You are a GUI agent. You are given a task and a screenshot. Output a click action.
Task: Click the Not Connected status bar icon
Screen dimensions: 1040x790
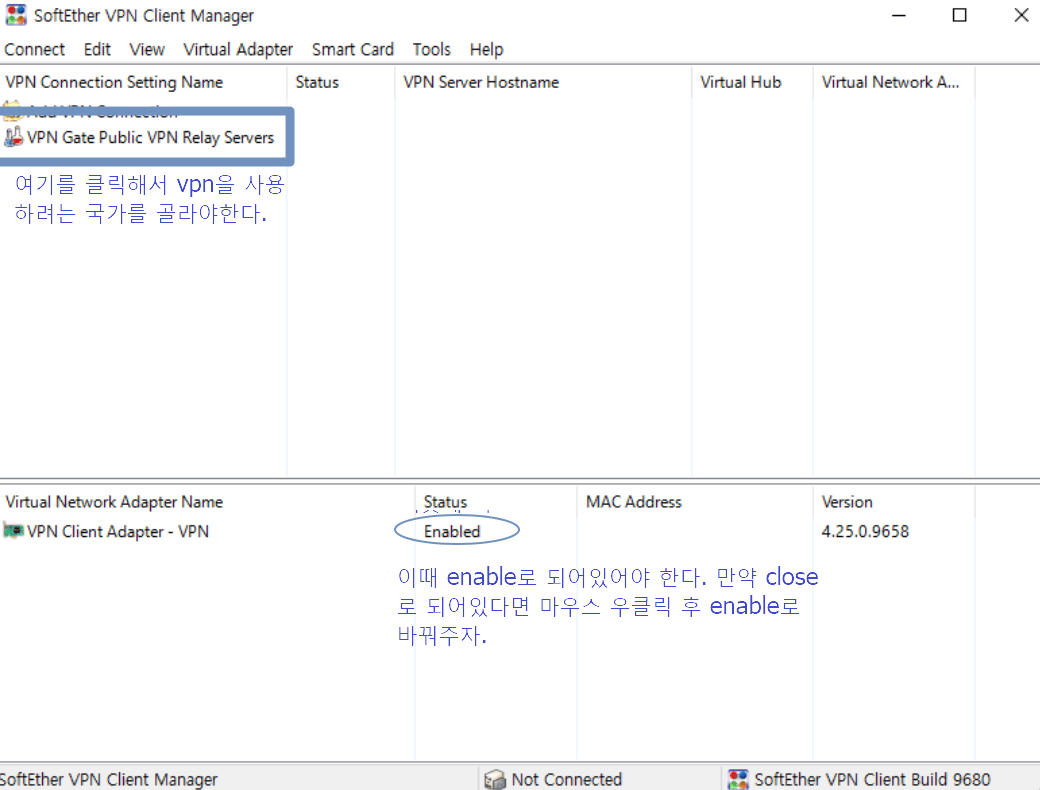(495, 779)
